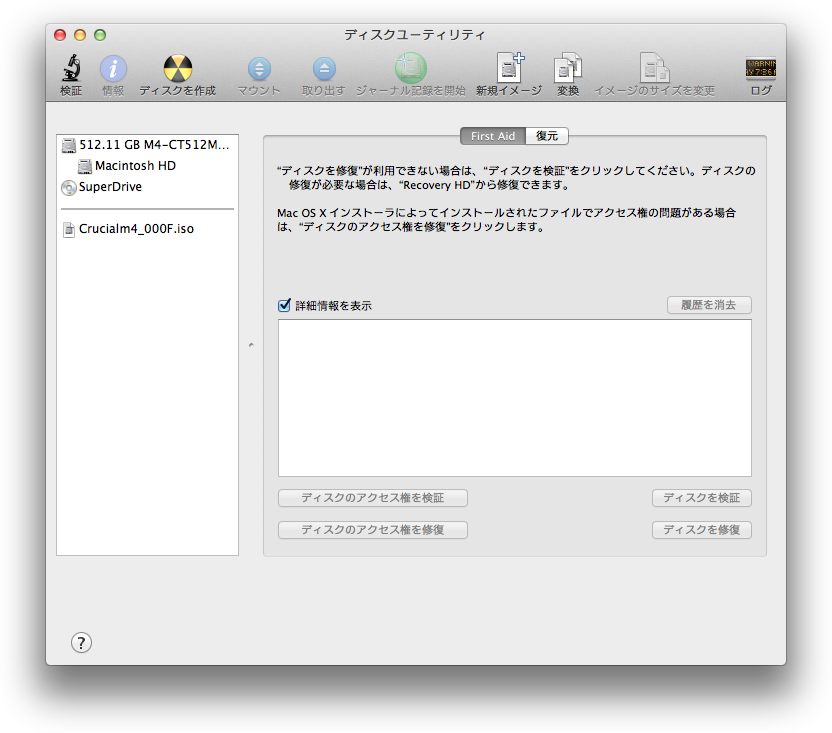Toggle the 詳細情報を表示 checkbox
Screen dimensions: 832x733
point(284,305)
